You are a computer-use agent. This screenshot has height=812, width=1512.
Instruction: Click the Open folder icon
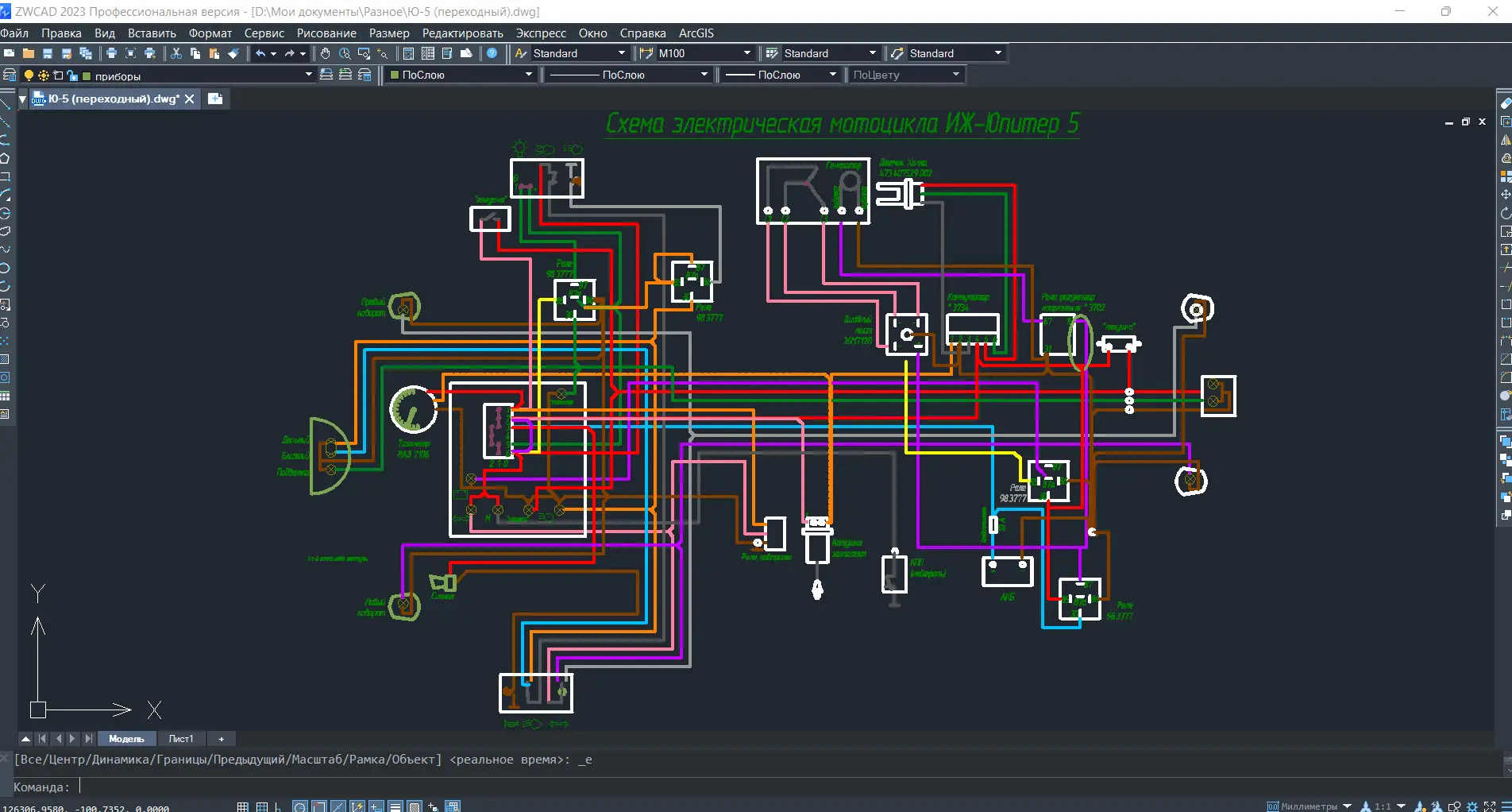click(x=29, y=53)
